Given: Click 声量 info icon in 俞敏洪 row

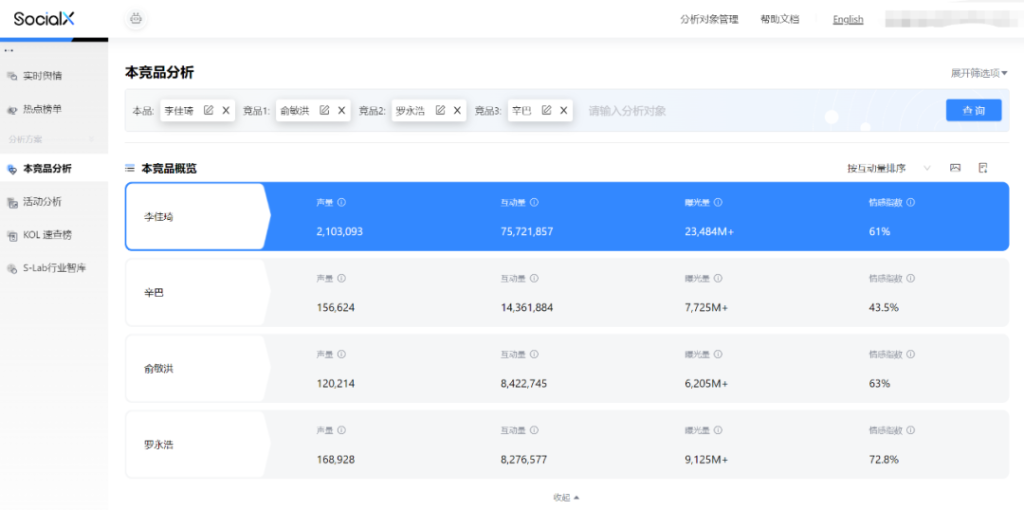Looking at the screenshot, I should point(342,354).
